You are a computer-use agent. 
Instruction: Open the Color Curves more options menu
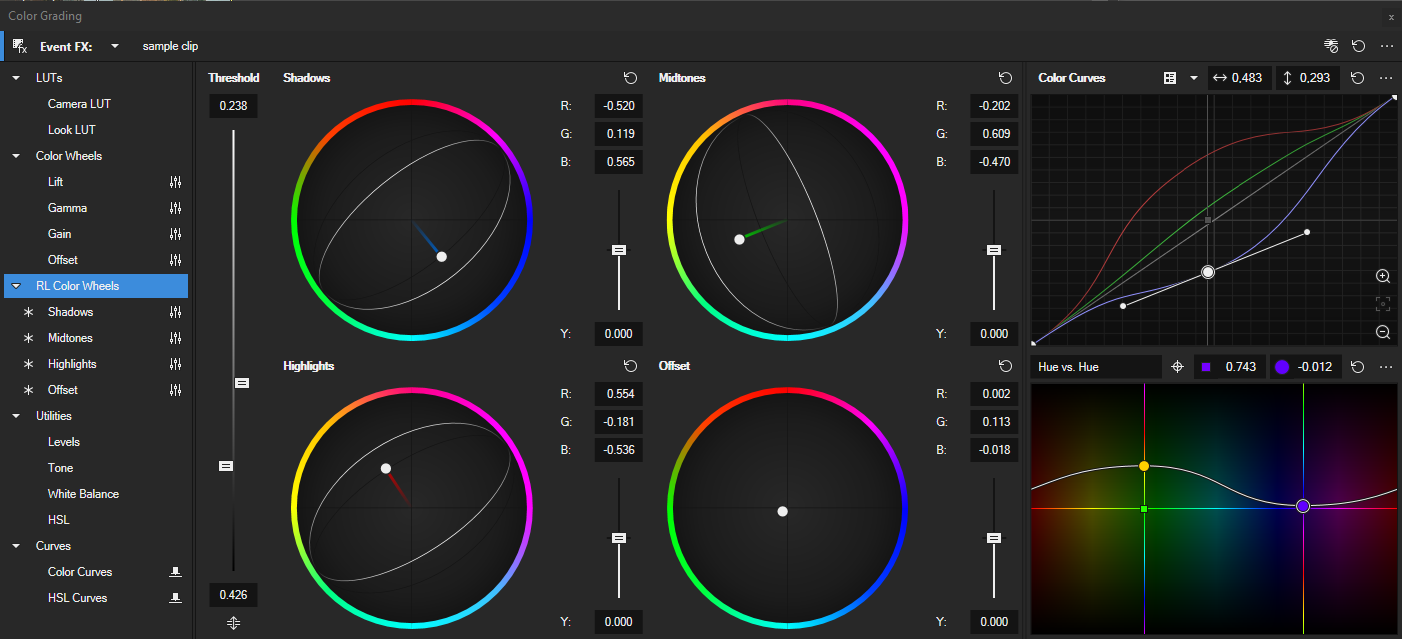[1386, 78]
